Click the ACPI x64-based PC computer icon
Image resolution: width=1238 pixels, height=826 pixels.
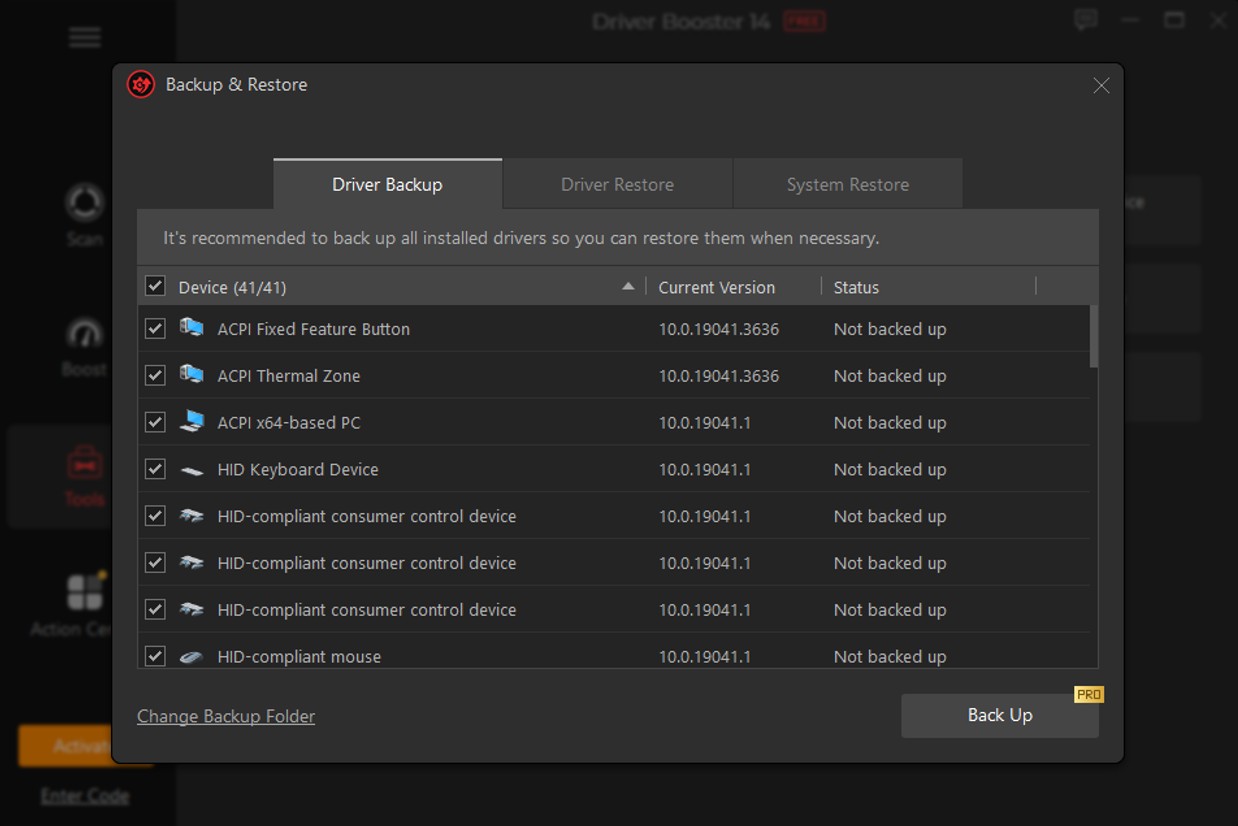pyautogui.click(x=191, y=422)
